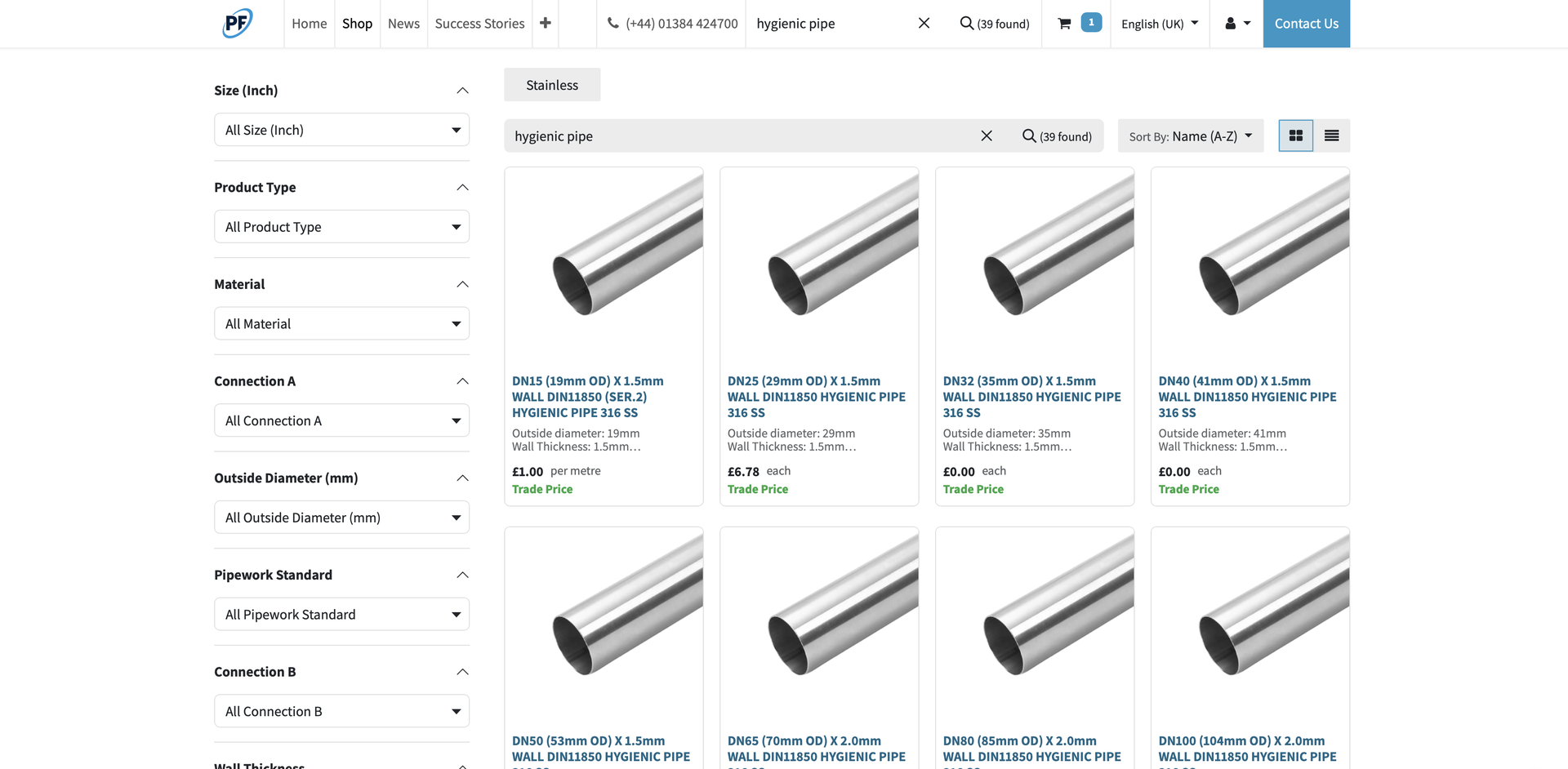
Task: Click the Stainless category button
Action: point(552,85)
